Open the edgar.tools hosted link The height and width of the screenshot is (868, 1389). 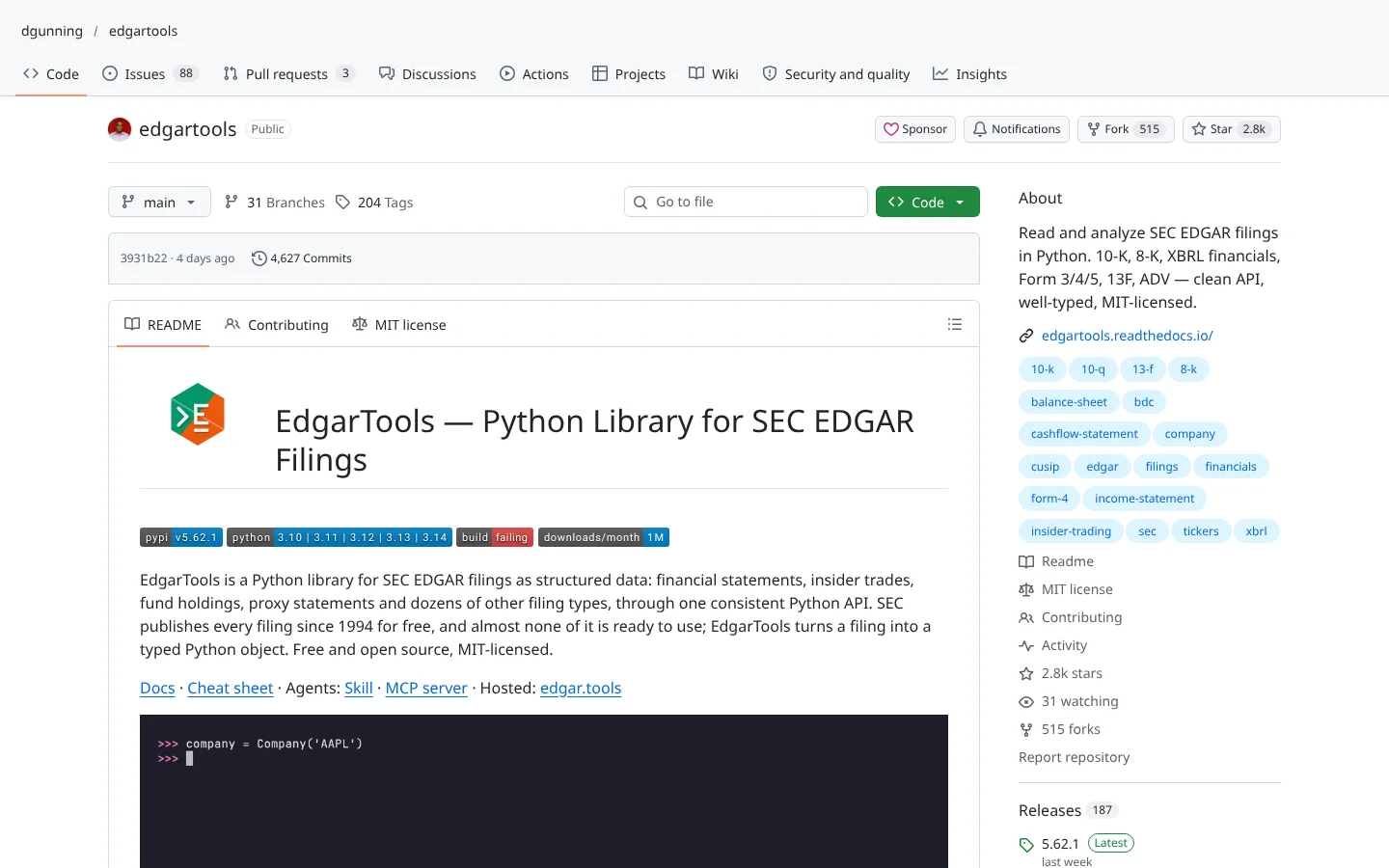[x=581, y=689]
